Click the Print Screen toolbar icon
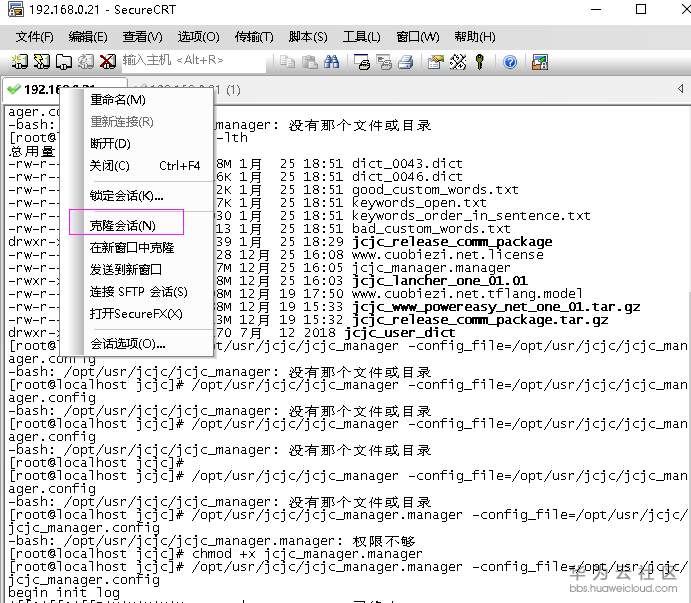This screenshot has height=603, width=691. tap(362, 62)
